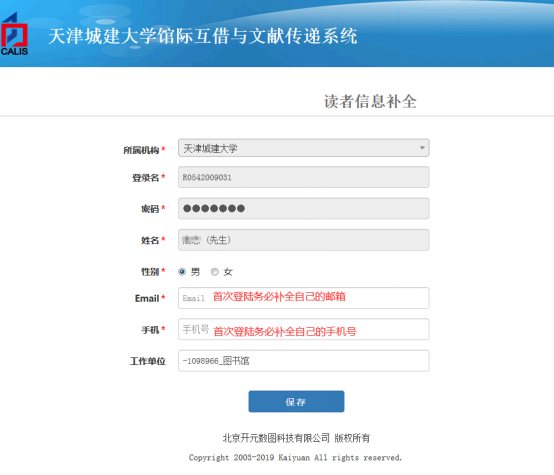Select the 男 gender radio button

(x=182, y=272)
